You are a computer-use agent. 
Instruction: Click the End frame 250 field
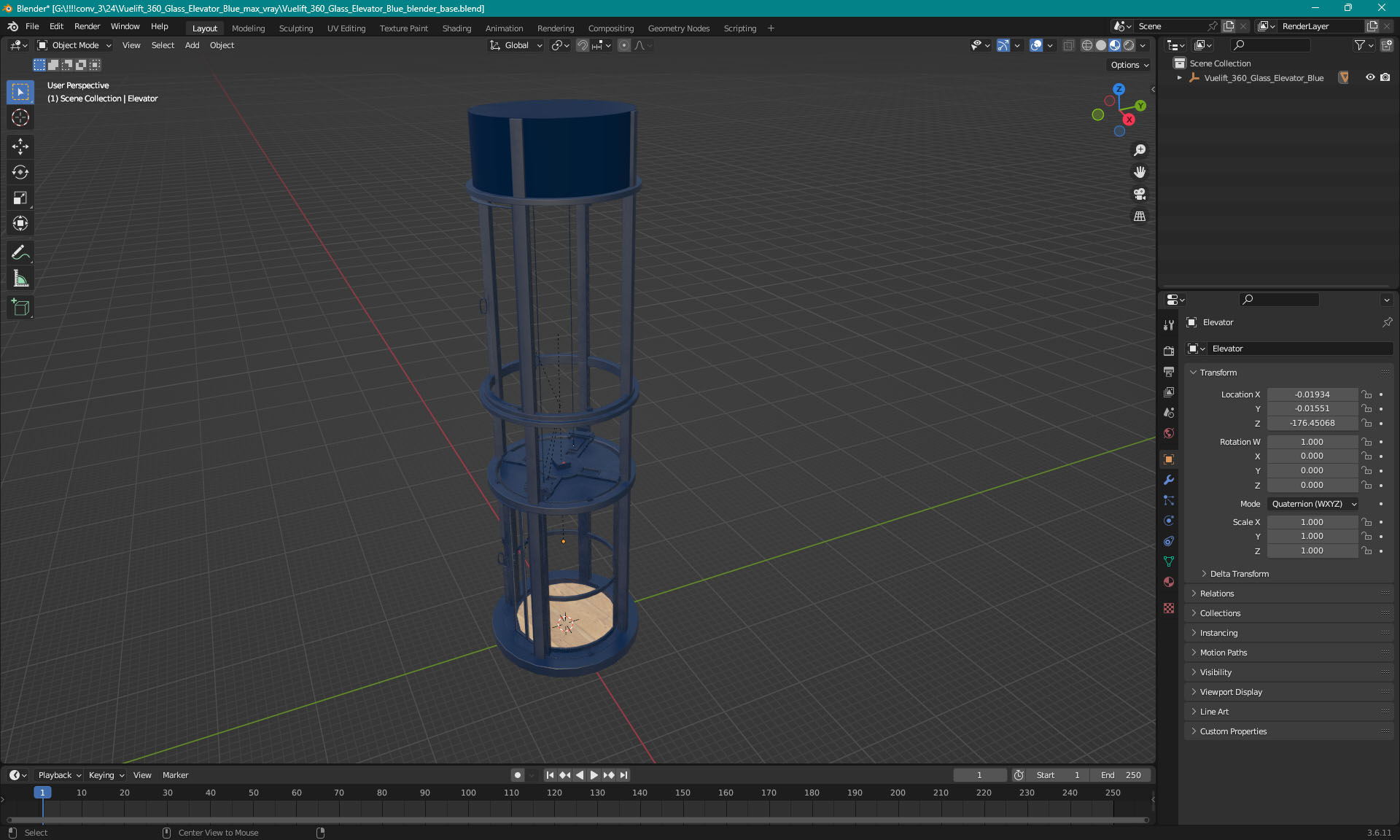[1121, 775]
